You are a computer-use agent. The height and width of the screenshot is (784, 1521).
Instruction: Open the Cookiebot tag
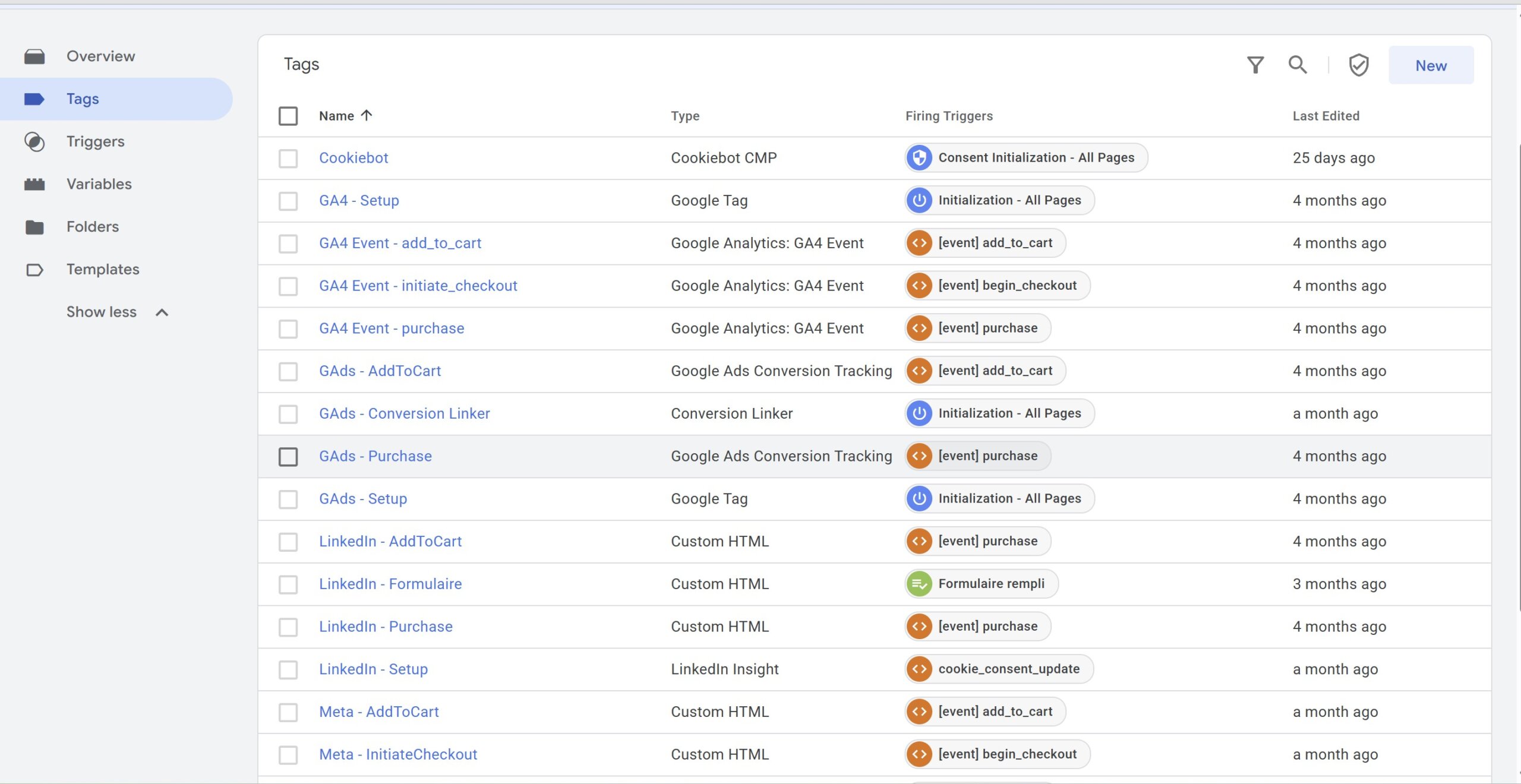(x=354, y=158)
